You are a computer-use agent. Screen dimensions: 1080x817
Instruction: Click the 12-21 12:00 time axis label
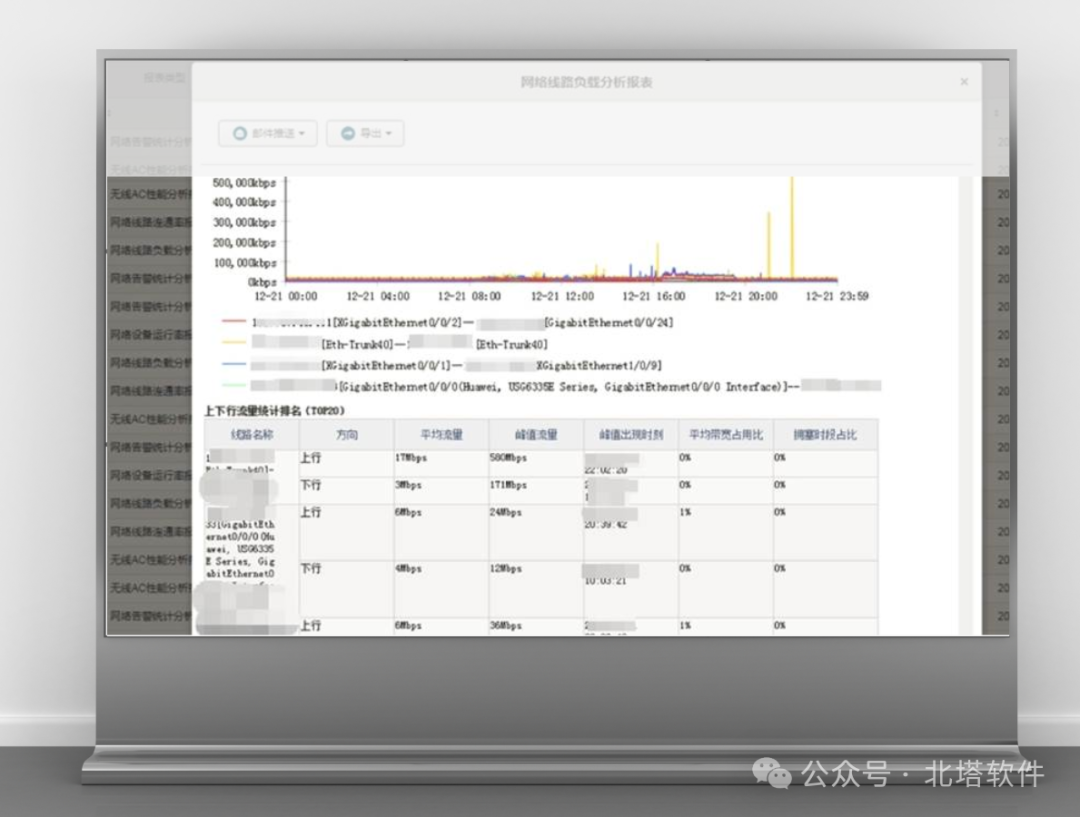pyautogui.click(x=562, y=296)
